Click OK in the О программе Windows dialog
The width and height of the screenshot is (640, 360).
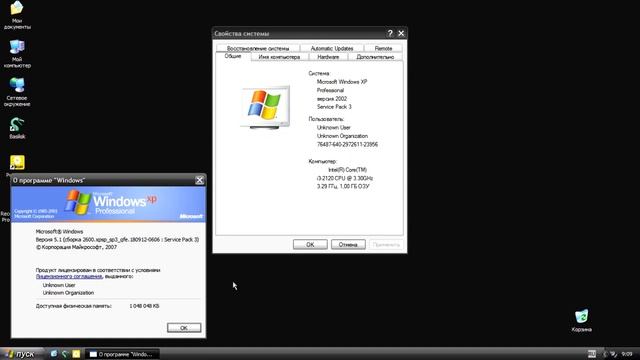(x=184, y=328)
